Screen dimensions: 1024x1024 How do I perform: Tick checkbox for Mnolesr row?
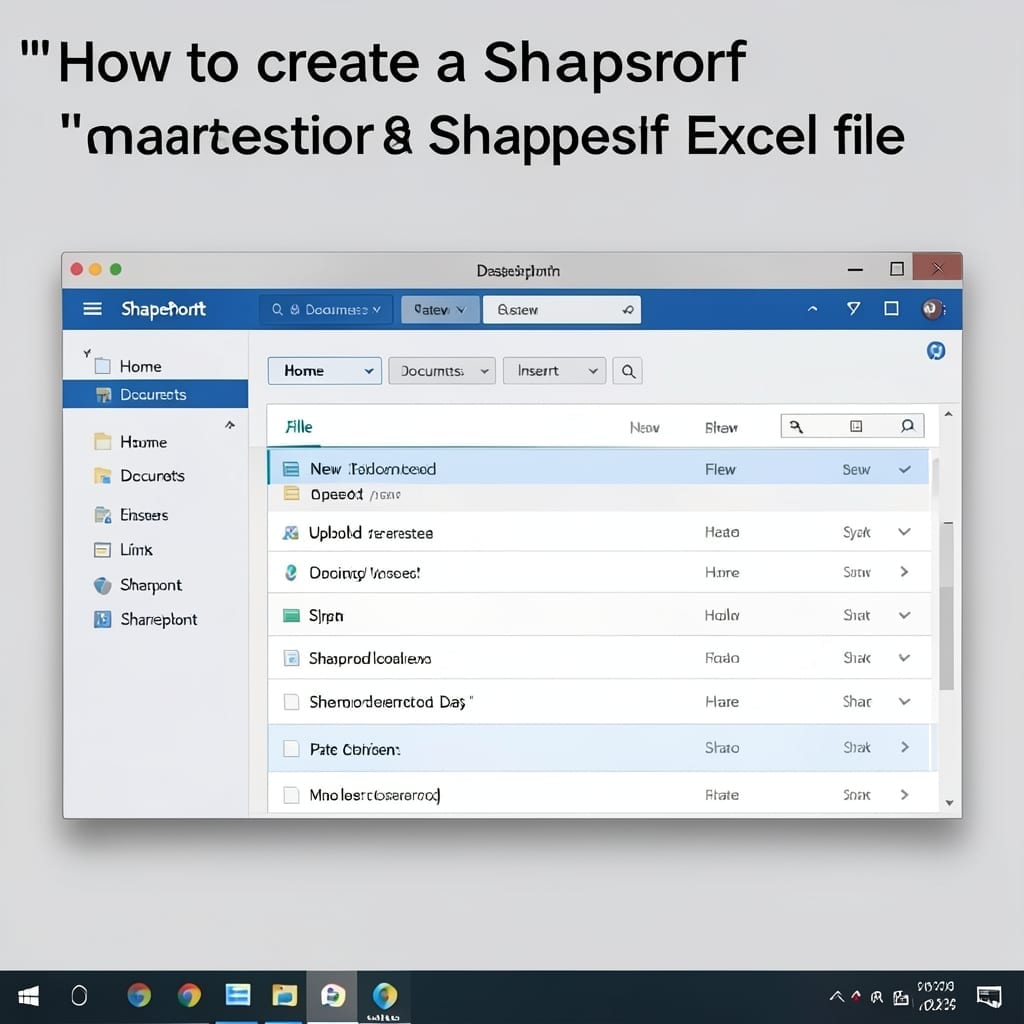pyautogui.click(x=291, y=795)
